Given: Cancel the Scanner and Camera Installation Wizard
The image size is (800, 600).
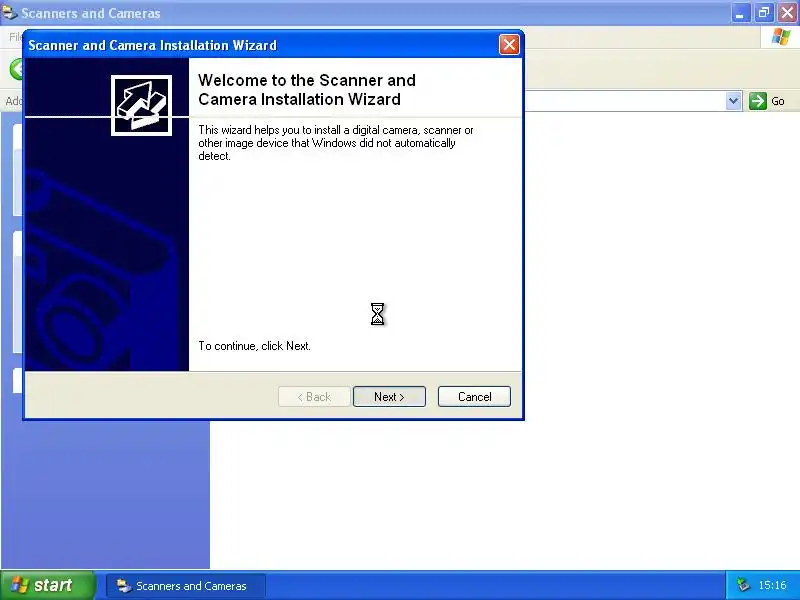Looking at the screenshot, I should coord(474,396).
